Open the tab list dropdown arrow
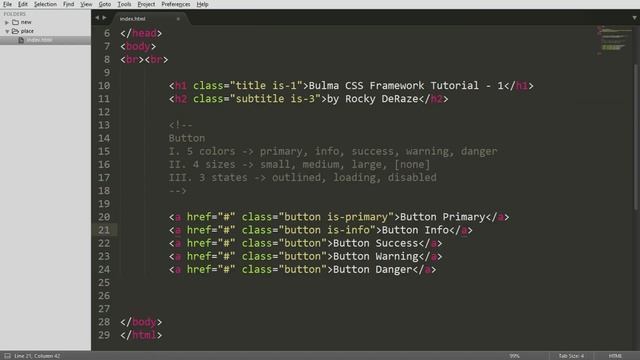Viewport: 640px width, 360px height. point(634,18)
